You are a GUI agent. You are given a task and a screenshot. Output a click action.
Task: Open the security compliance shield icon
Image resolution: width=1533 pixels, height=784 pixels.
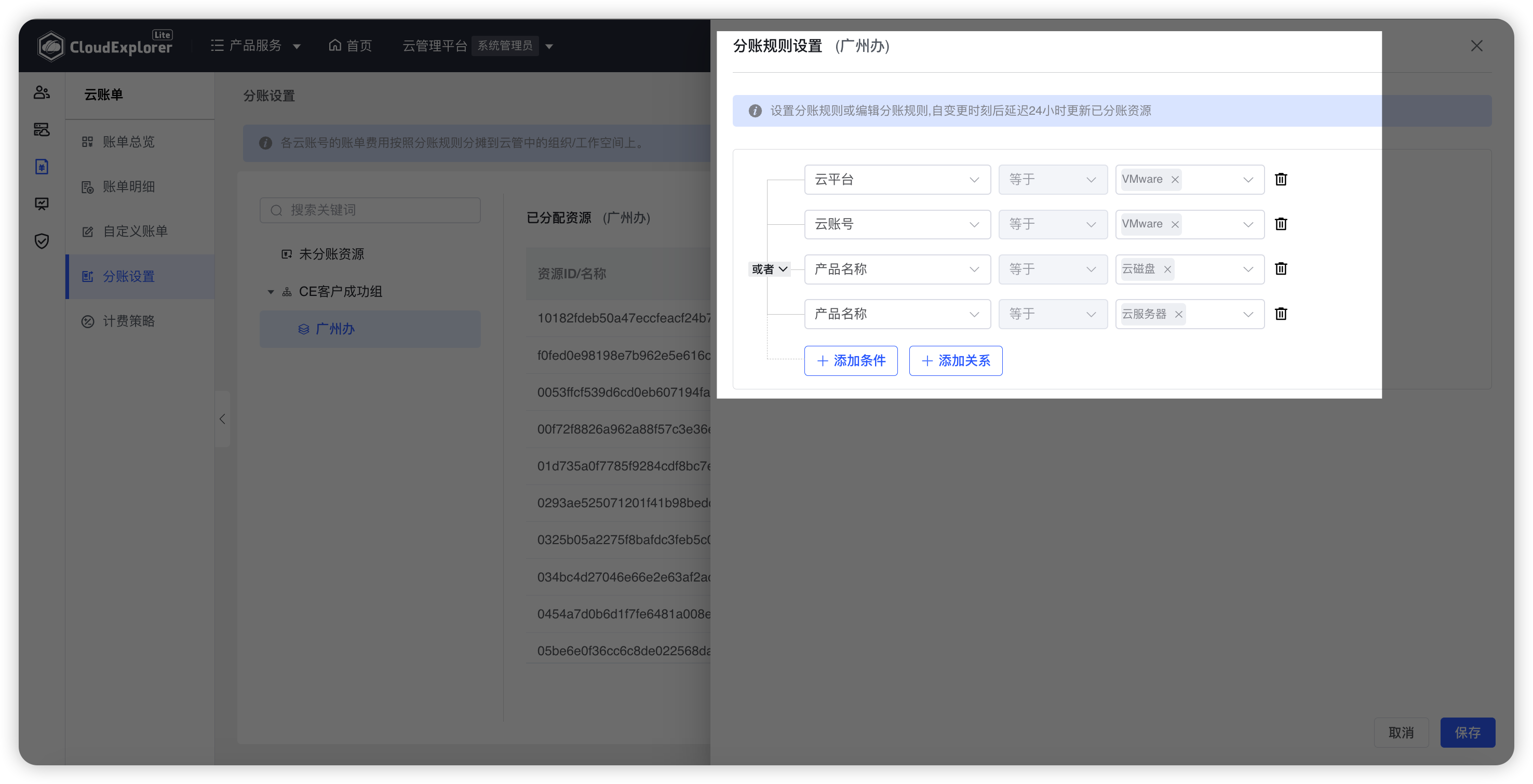coord(42,241)
